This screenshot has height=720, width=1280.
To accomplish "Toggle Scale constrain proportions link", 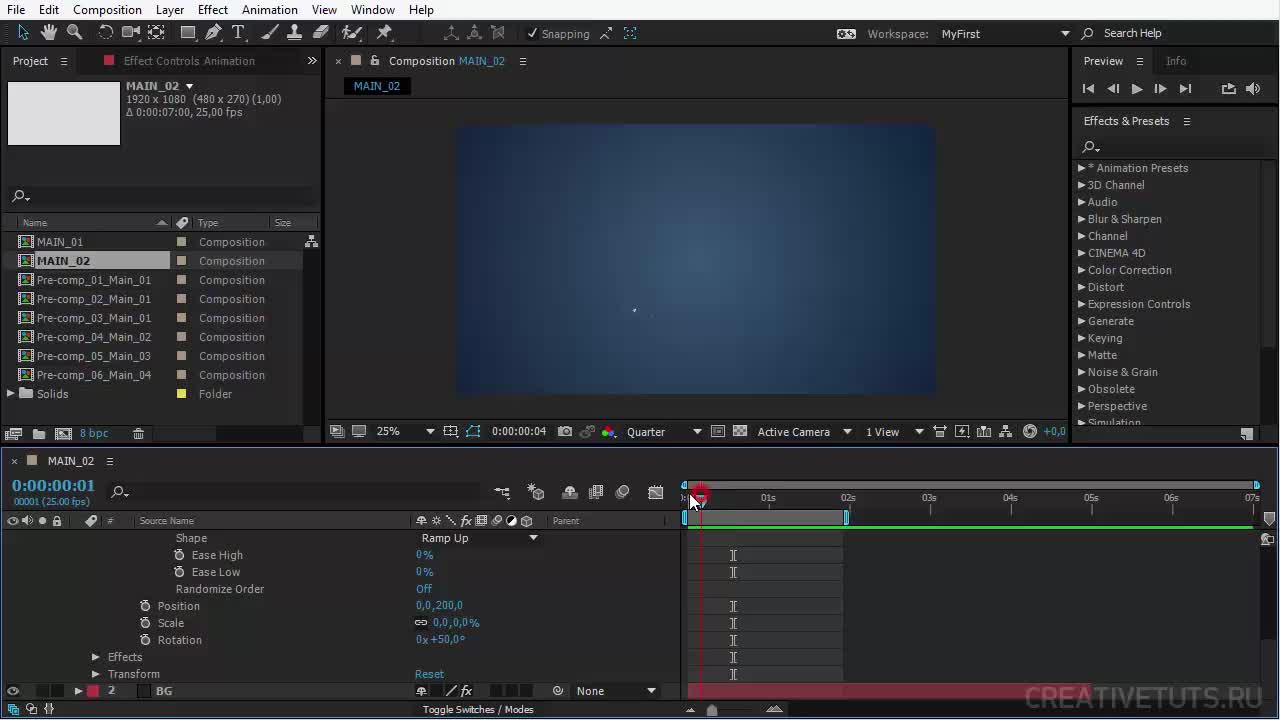I will point(421,623).
